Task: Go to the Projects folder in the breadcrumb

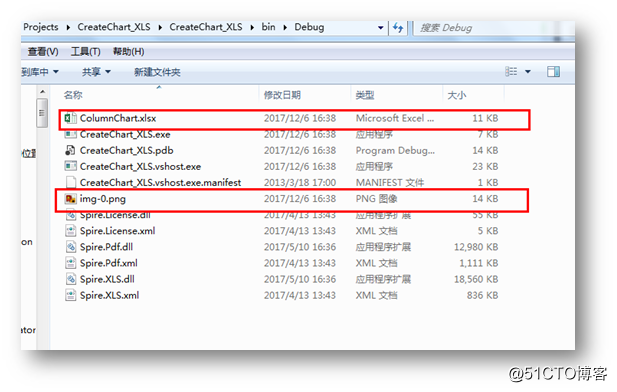Action: click(41, 27)
